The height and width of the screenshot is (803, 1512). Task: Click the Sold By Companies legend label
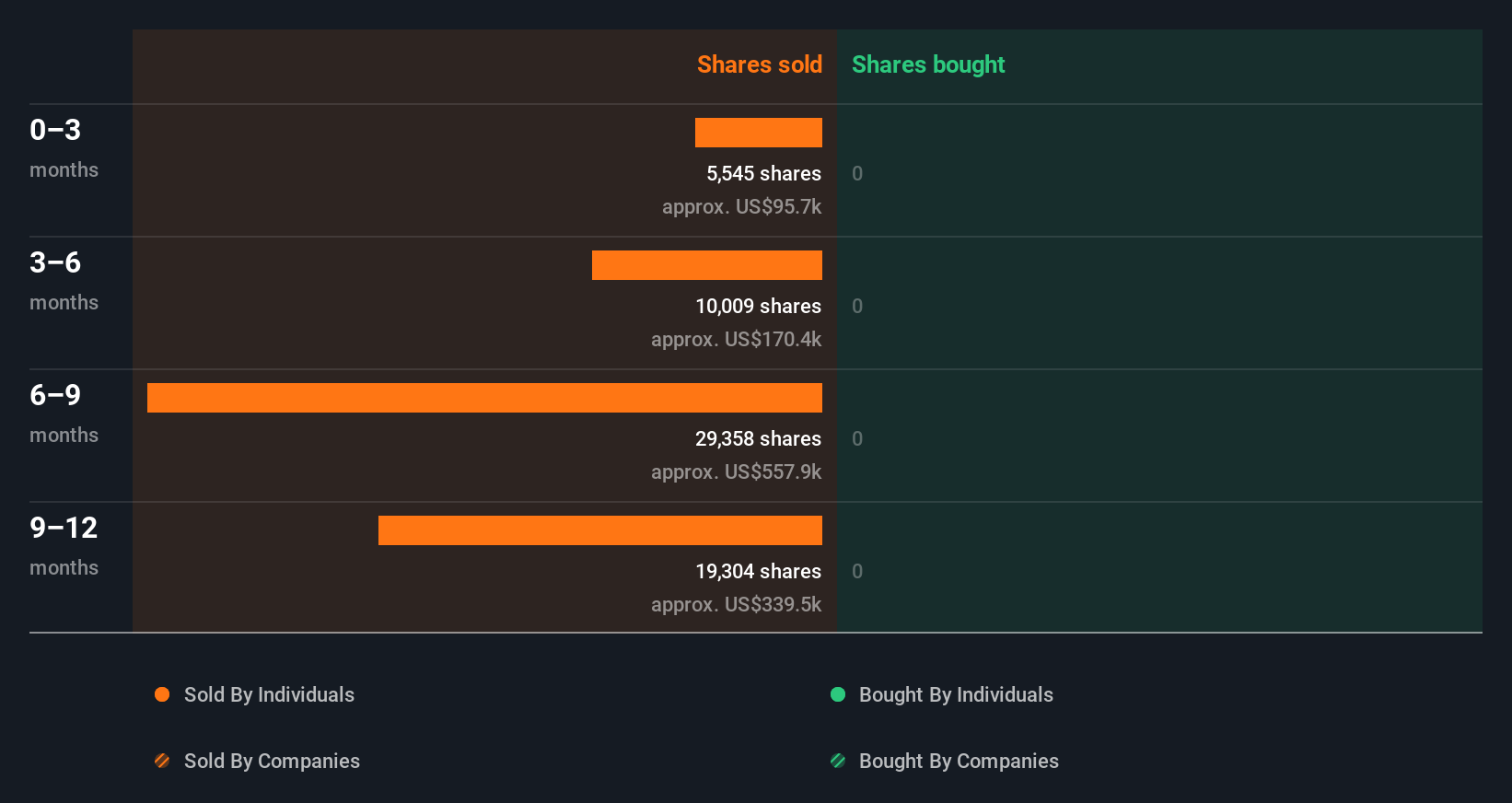tap(272, 761)
